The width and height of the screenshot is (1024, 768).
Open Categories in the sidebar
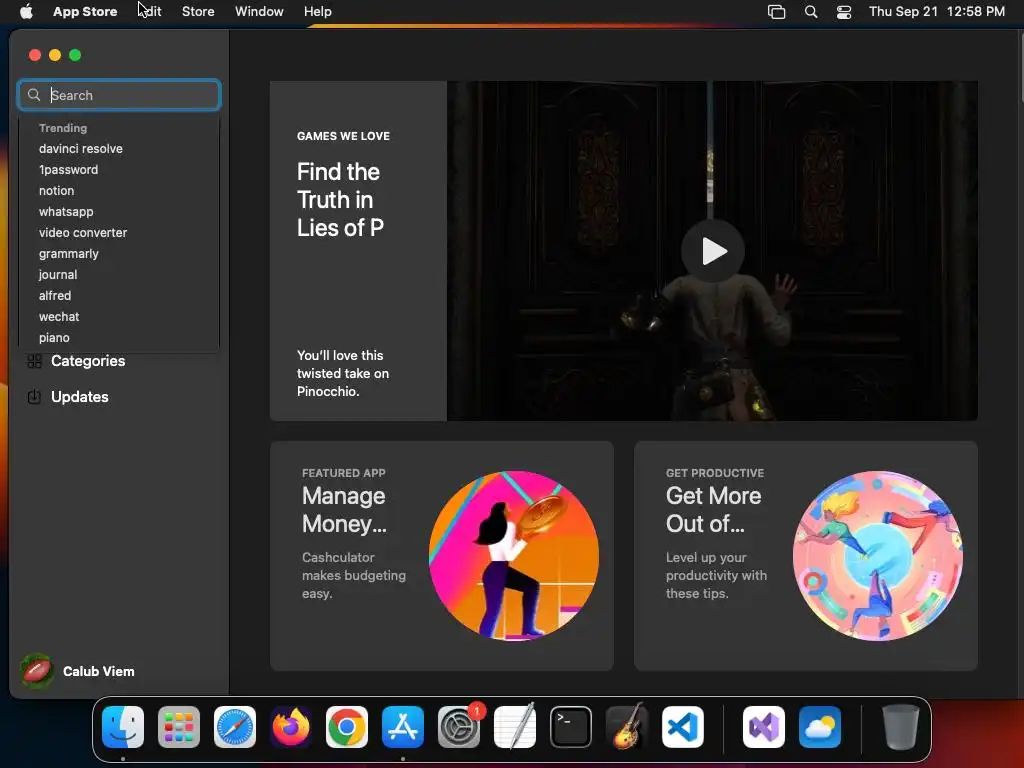(88, 360)
